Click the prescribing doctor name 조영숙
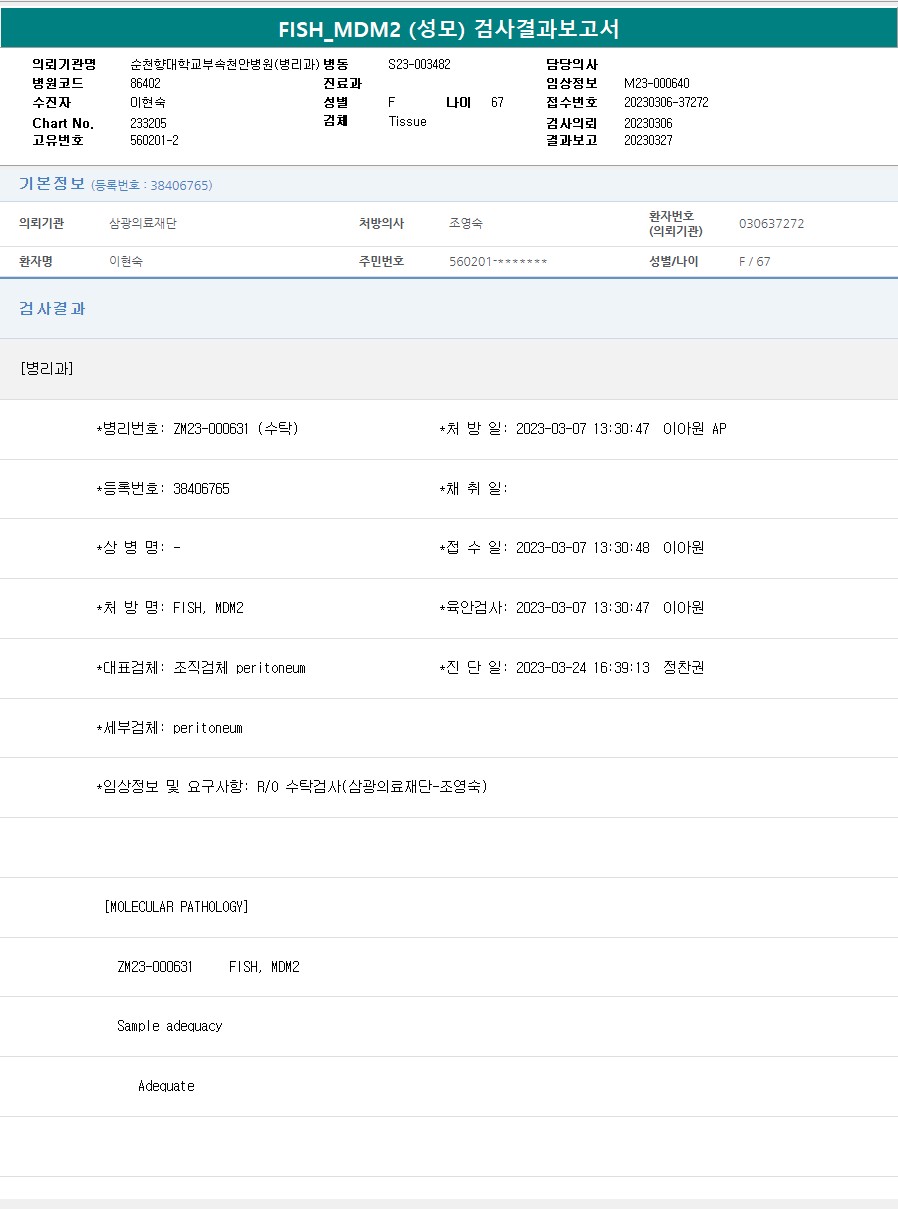898x1209 pixels. point(466,224)
